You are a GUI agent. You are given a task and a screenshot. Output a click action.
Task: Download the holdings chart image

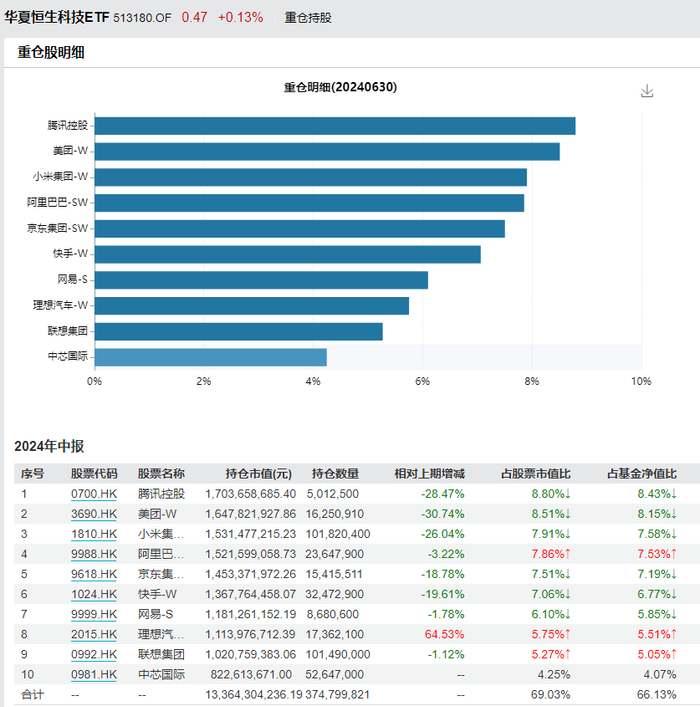pos(647,91)
